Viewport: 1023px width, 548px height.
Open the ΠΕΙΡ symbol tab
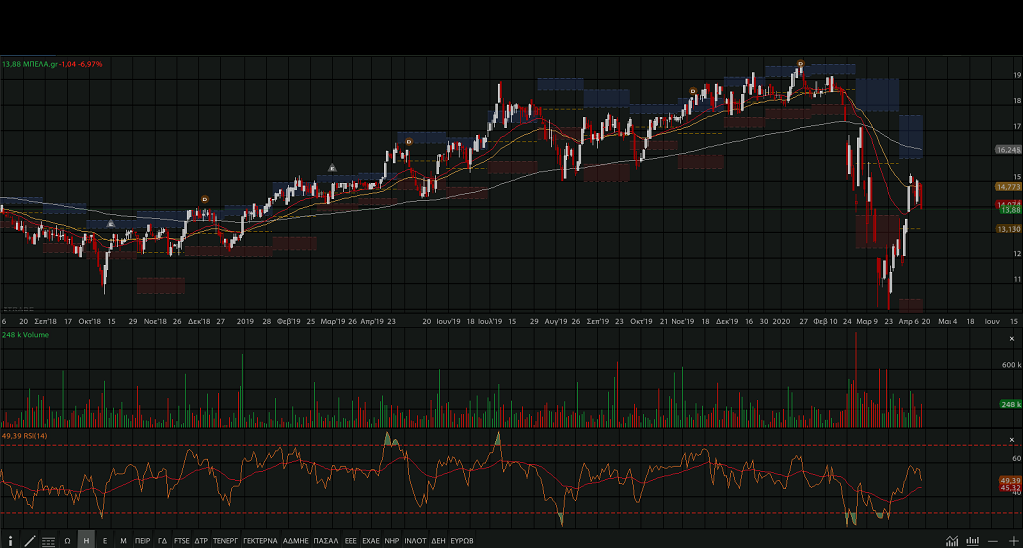coord(143,540)
